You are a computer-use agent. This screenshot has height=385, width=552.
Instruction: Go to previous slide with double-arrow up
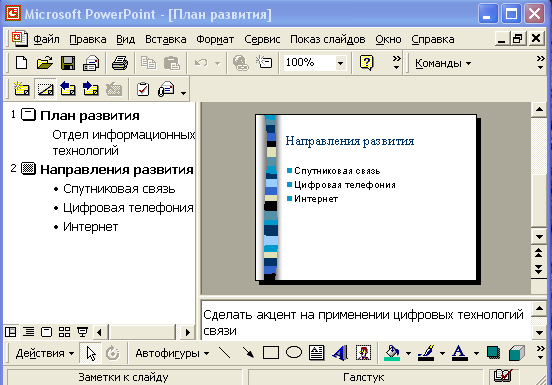click(x=539, y=252)
